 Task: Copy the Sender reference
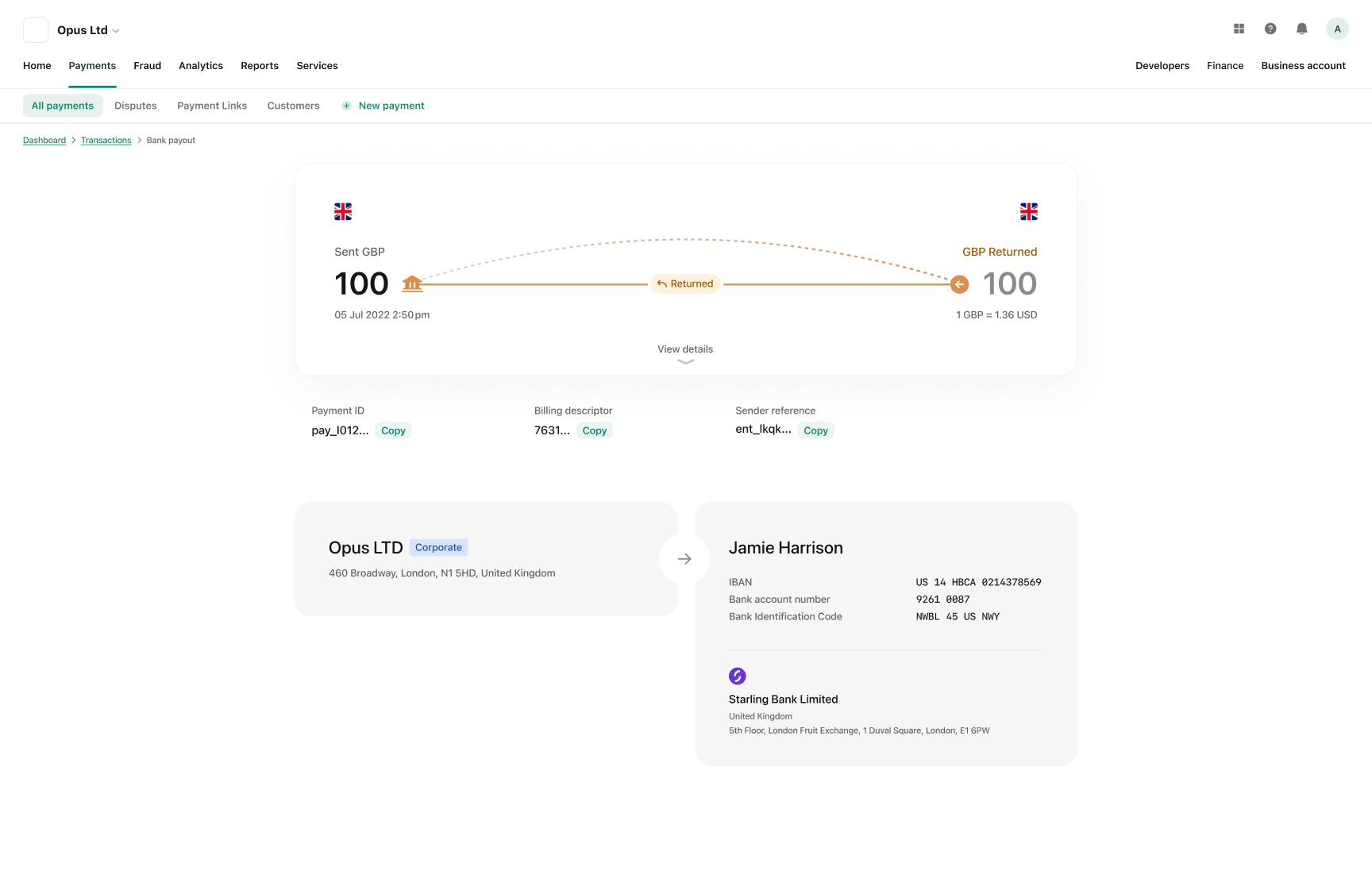coord(816,430)
